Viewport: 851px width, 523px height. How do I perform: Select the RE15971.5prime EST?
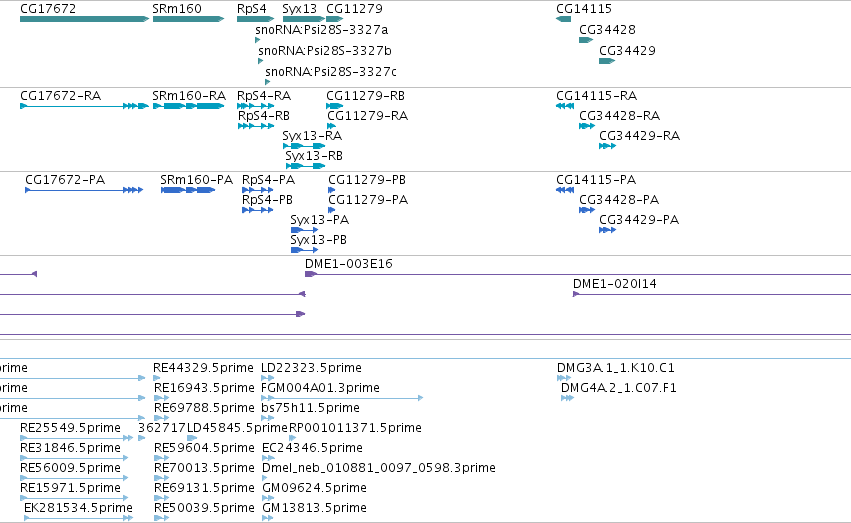click(74, 499)
